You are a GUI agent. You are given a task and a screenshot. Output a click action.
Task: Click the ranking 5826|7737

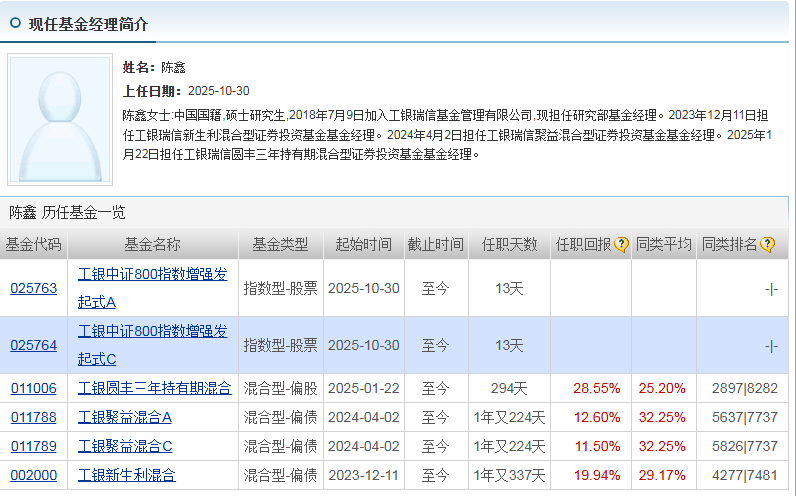click(x=745, y=446)
